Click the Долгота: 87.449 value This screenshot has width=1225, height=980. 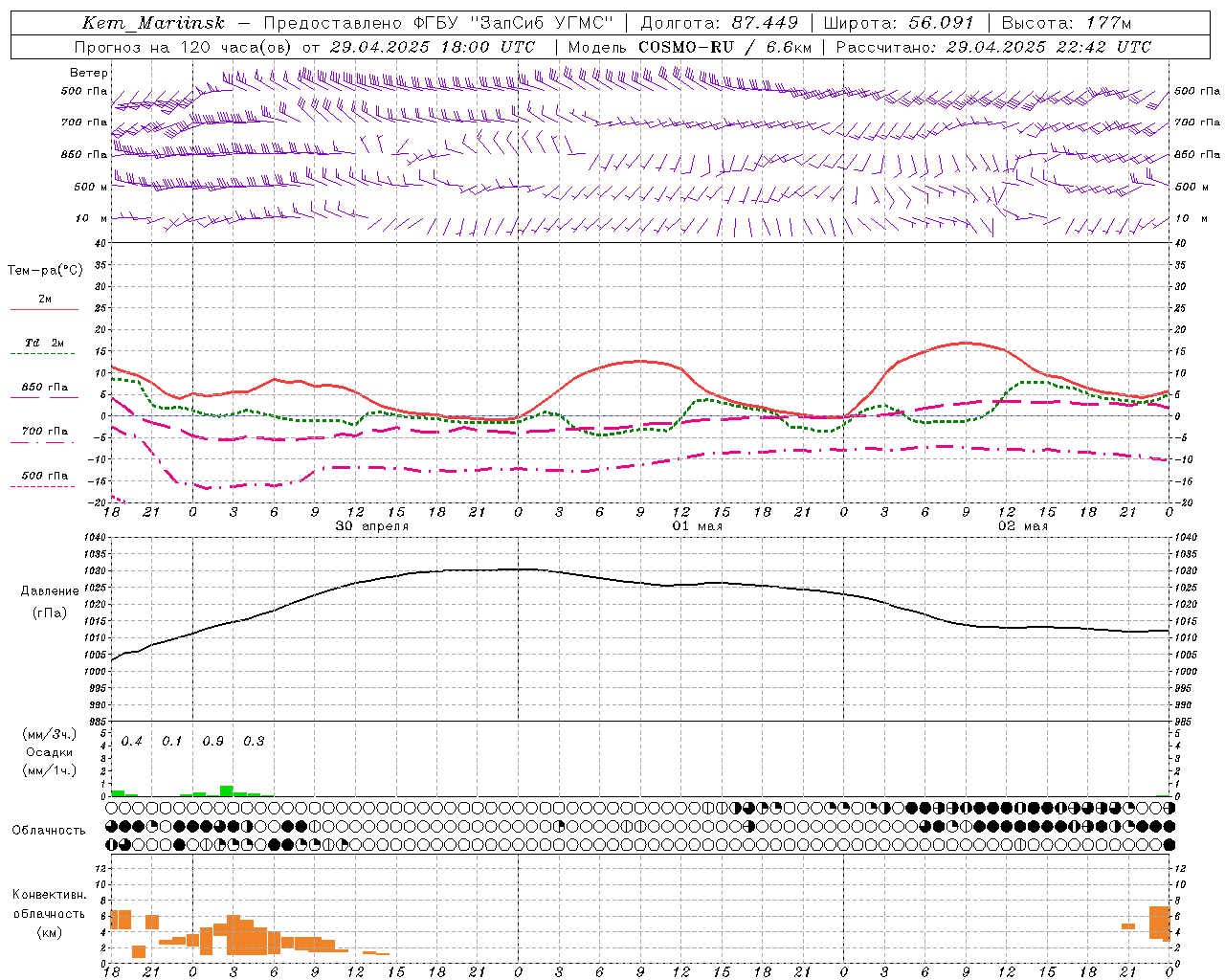(720, 23)
